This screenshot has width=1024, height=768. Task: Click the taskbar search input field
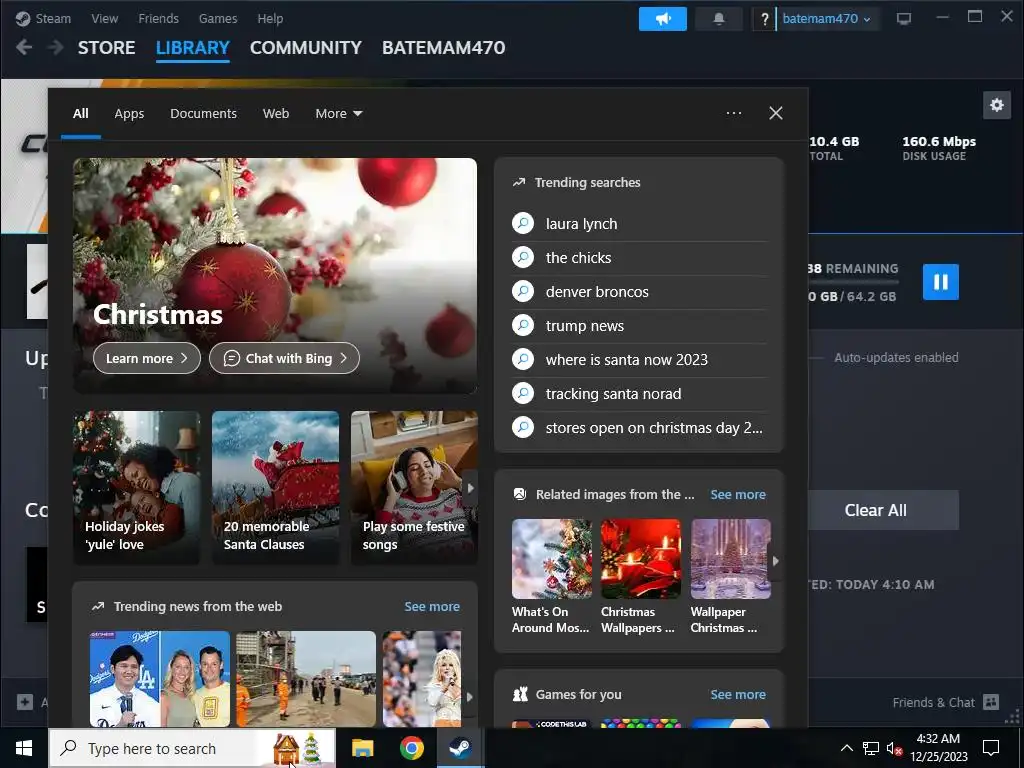[x=193, y=748]
